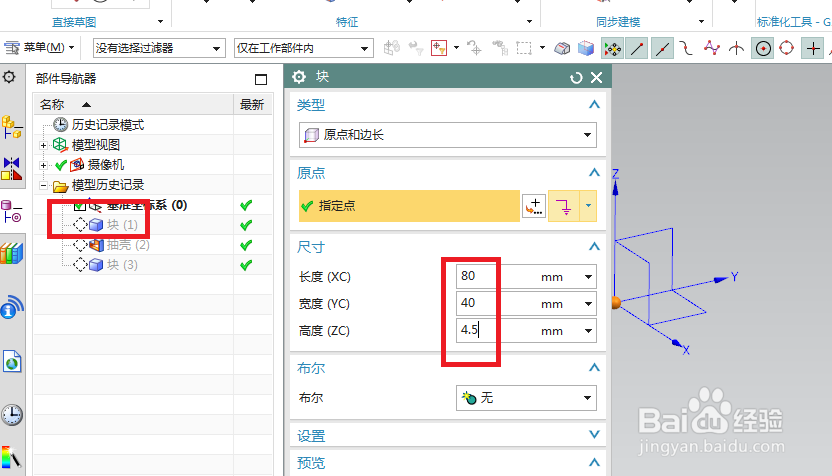832x476 pixels.
Task: Maximize the 部件导航器 panel
Action: 261,79
